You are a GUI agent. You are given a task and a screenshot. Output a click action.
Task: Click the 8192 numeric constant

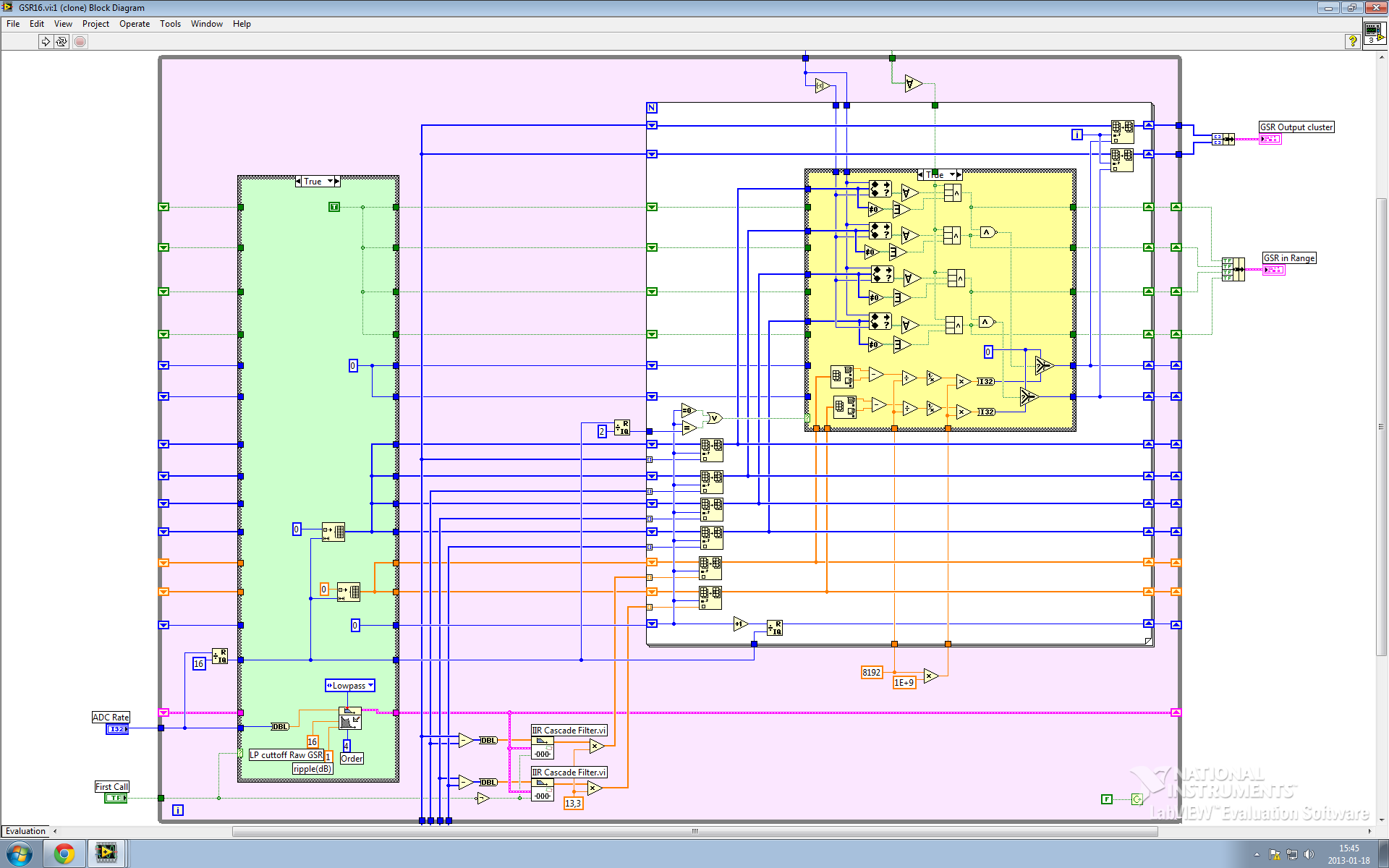pos(872,672)
